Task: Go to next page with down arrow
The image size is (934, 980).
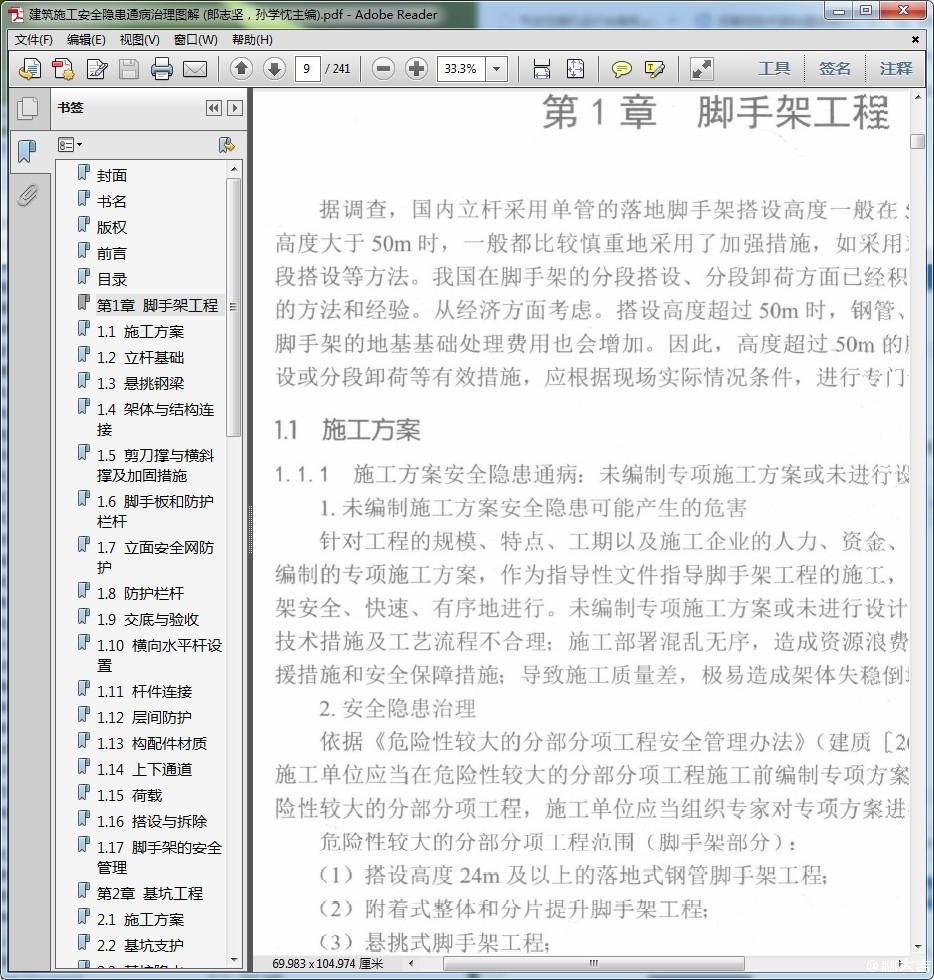Action: click(x=274, y=69)
